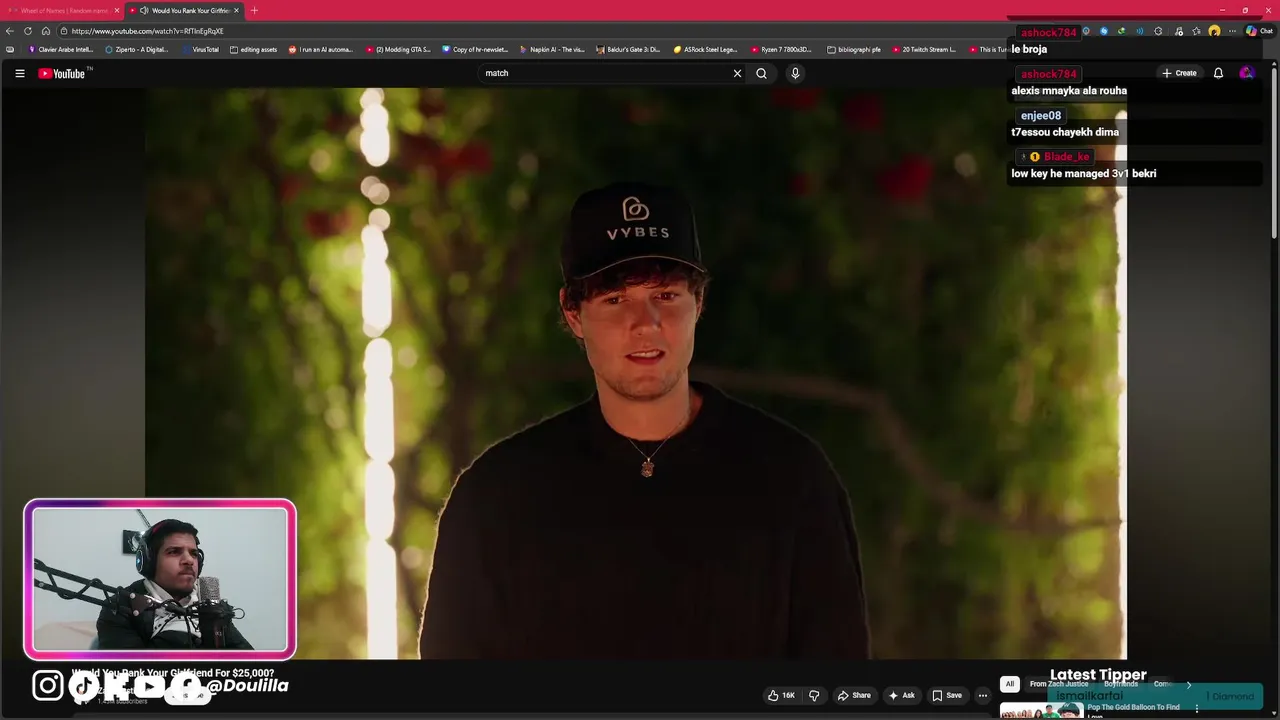1280x720 pixels.
Task: Show more filter chips with arrow
Action: (1189, 684)
